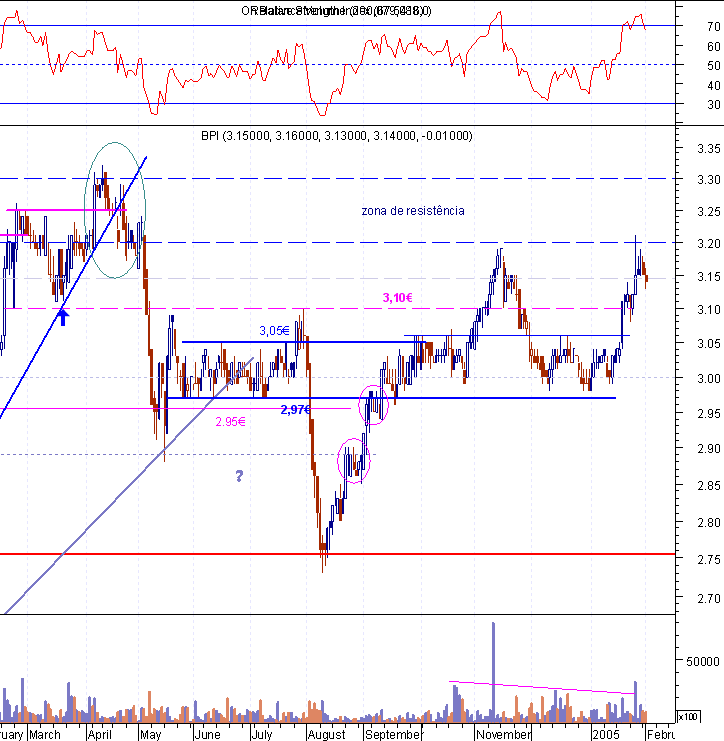Click the RSI 50 level axis label
The image size is (724, 741).
point(714,66)
